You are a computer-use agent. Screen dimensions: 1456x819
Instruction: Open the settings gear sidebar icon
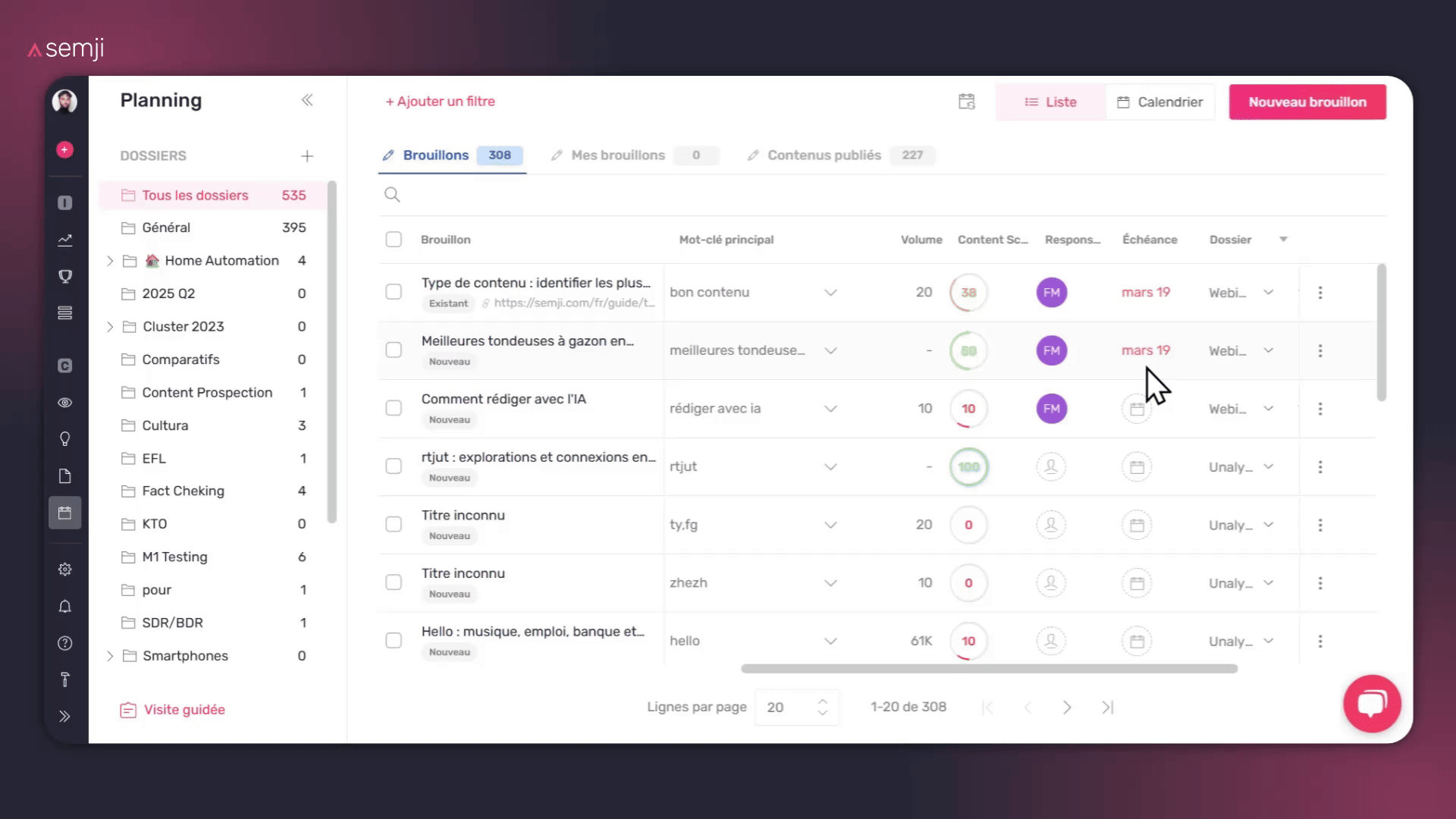[x=65, y=570]
